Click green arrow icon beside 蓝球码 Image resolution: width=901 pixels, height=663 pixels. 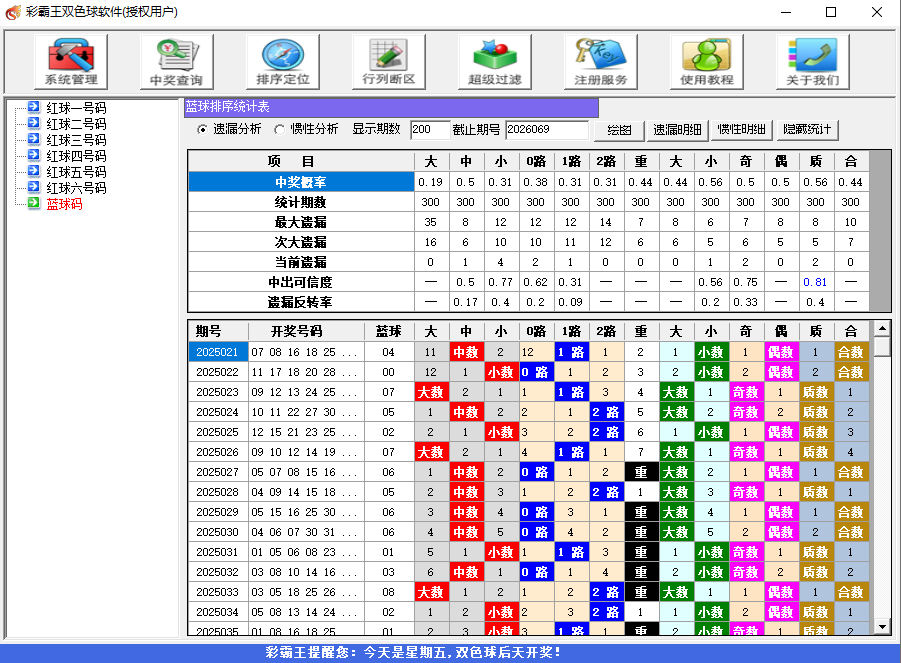pyautogui.click(x=34, y=203)
